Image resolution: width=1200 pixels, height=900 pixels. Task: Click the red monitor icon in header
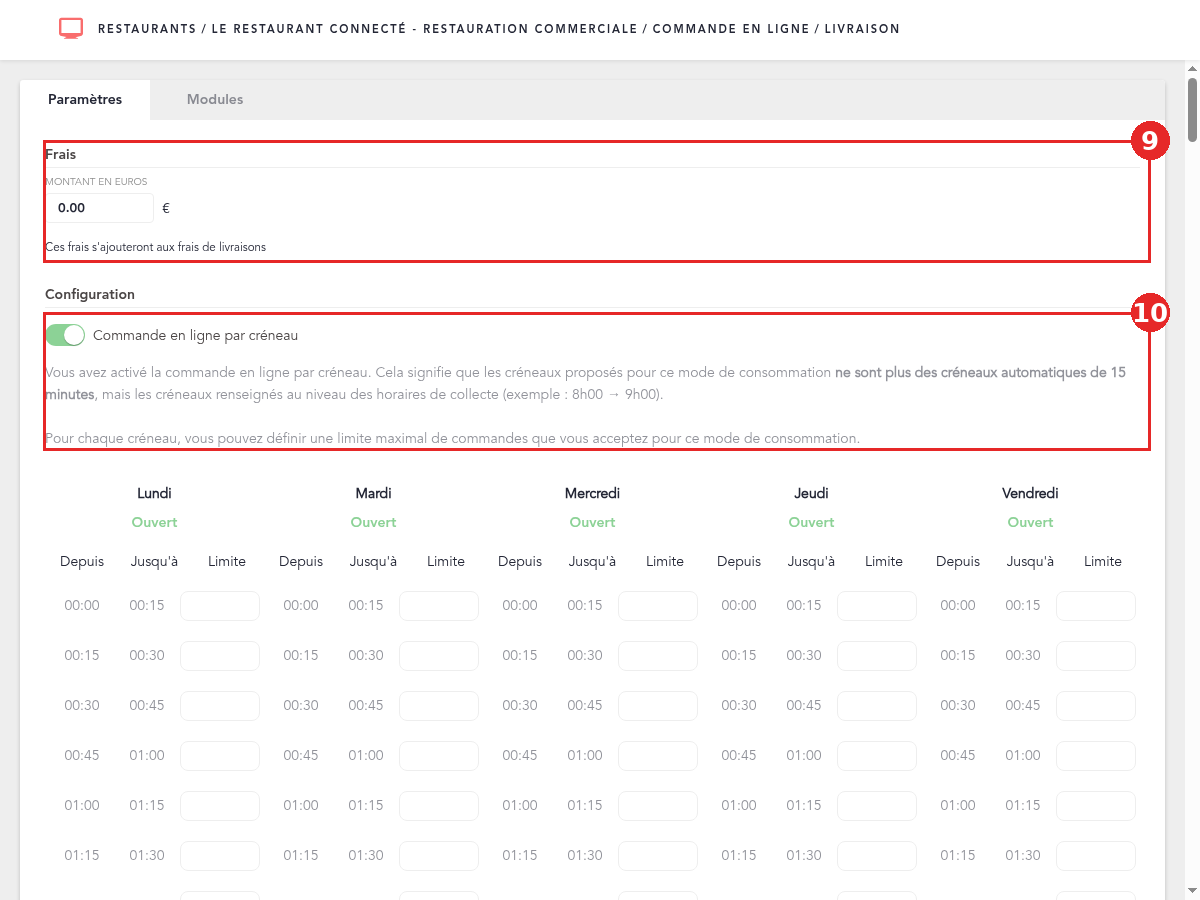tap(71, 29)
